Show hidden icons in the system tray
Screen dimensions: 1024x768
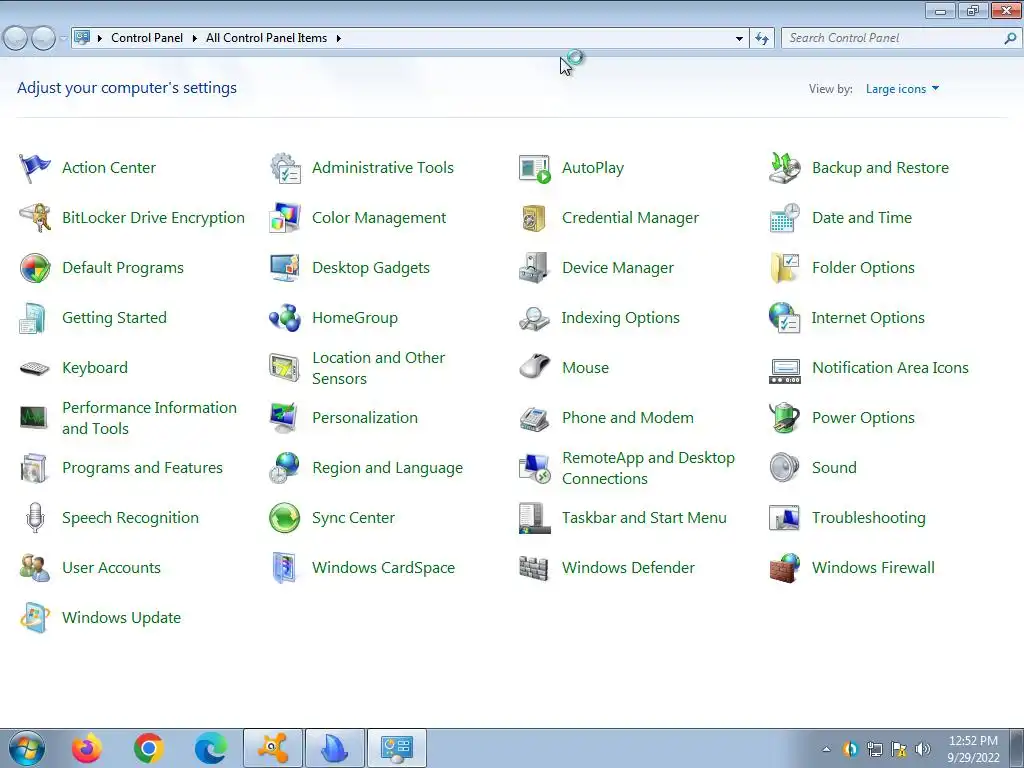[x=826, y=749]
